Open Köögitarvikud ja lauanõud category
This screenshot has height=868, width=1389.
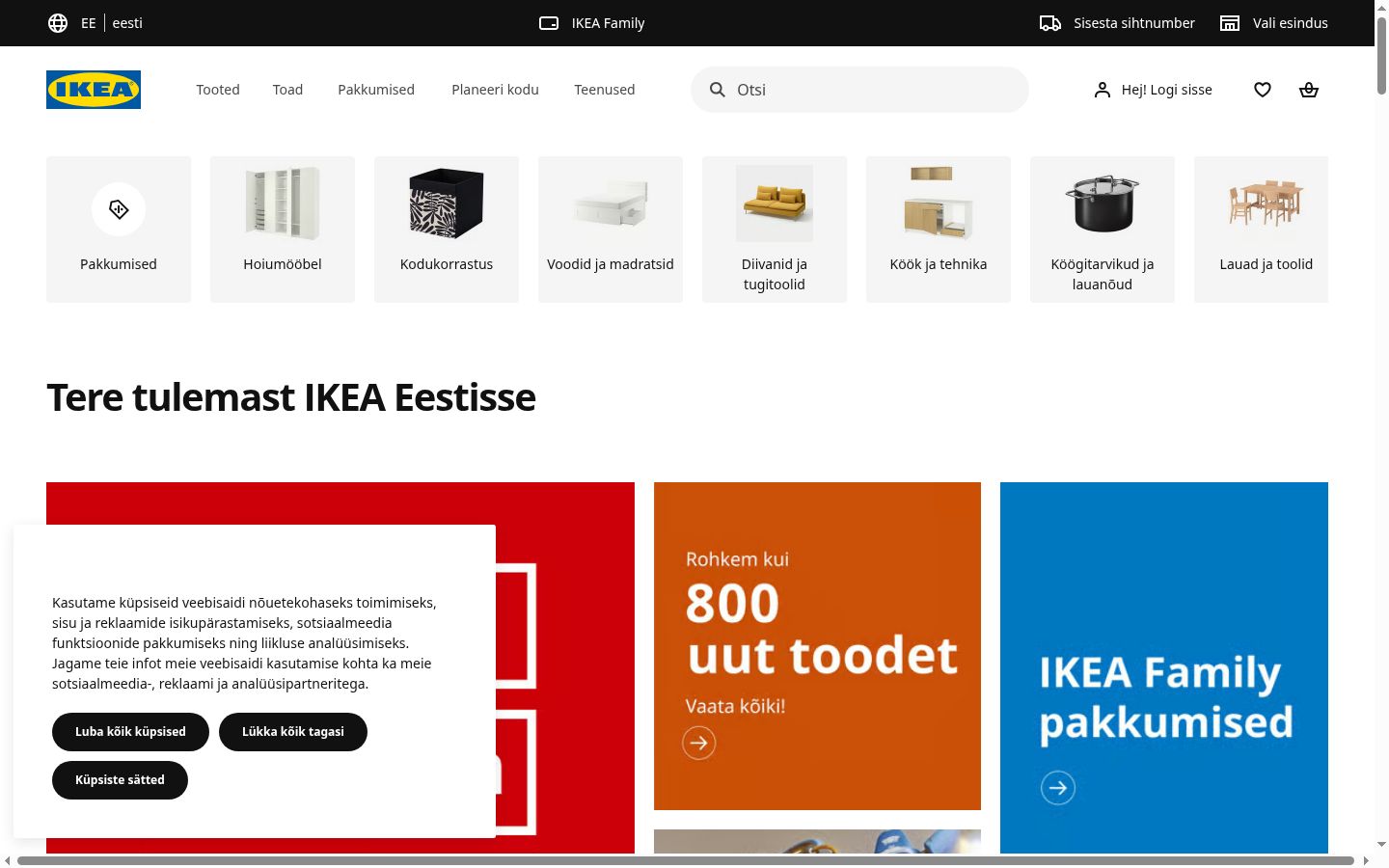click(1103, 230)
